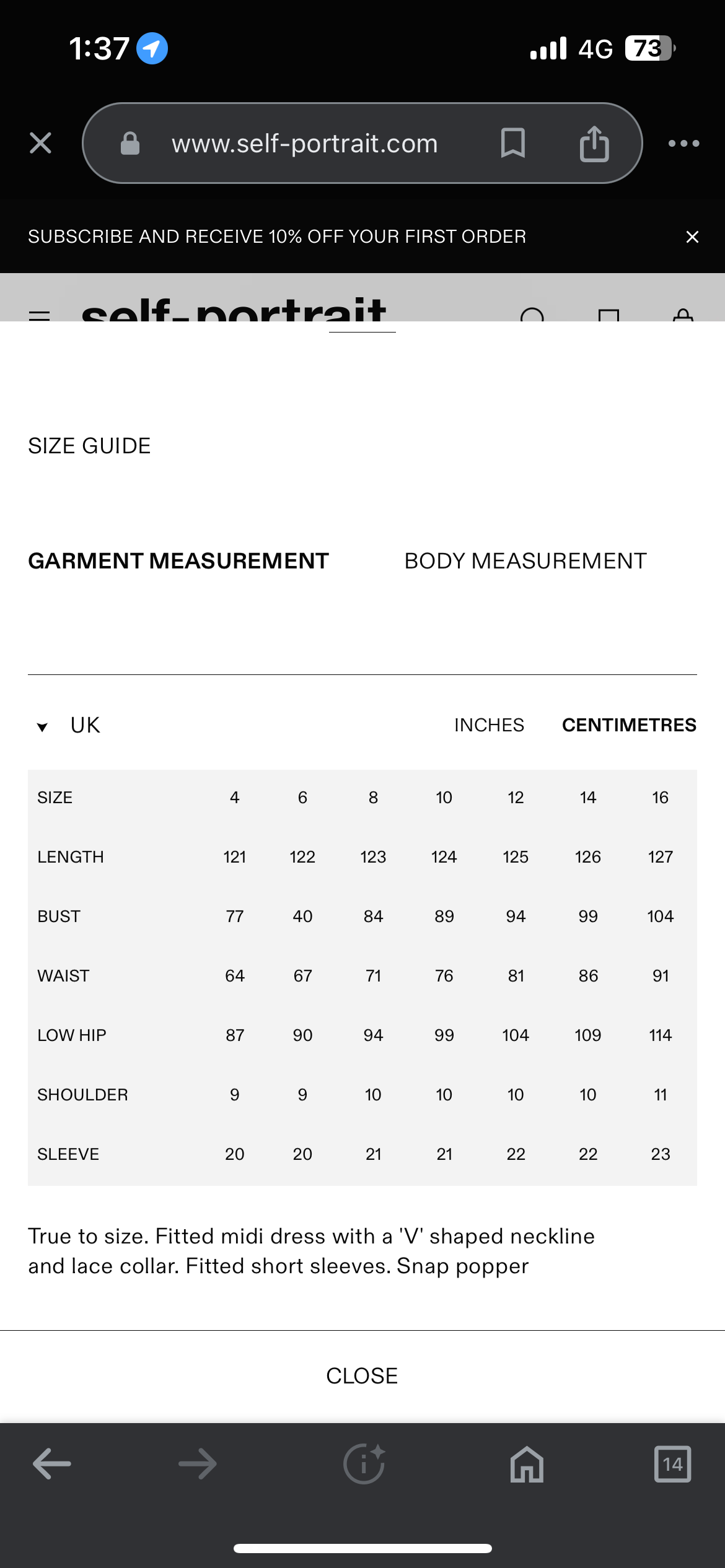Viewport: 725px width, 1568px height.
Task: Tap the www.self-portrait.com address field
Action: pos(304,143)
